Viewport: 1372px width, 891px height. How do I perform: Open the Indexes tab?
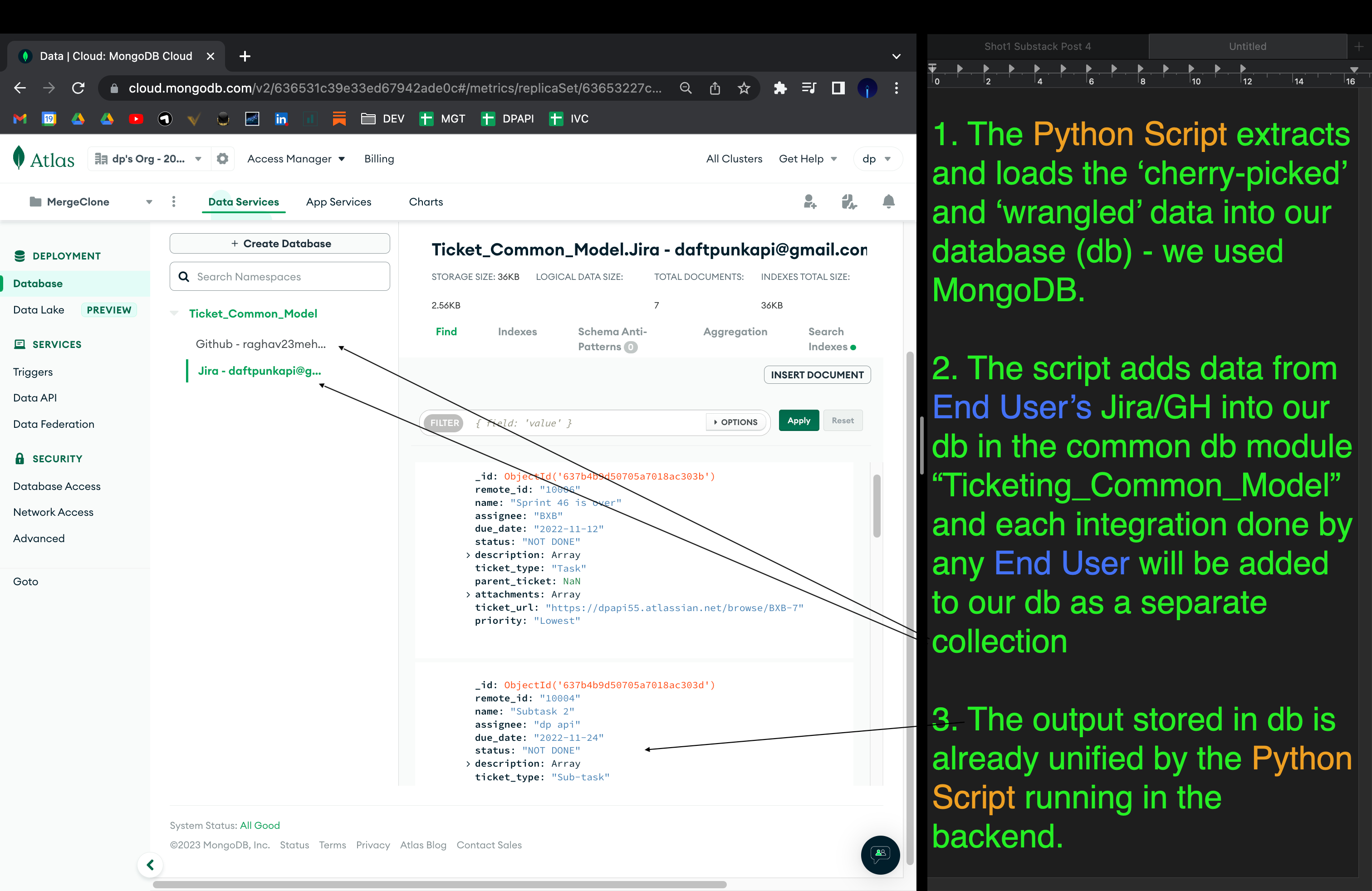coord(517,331)
